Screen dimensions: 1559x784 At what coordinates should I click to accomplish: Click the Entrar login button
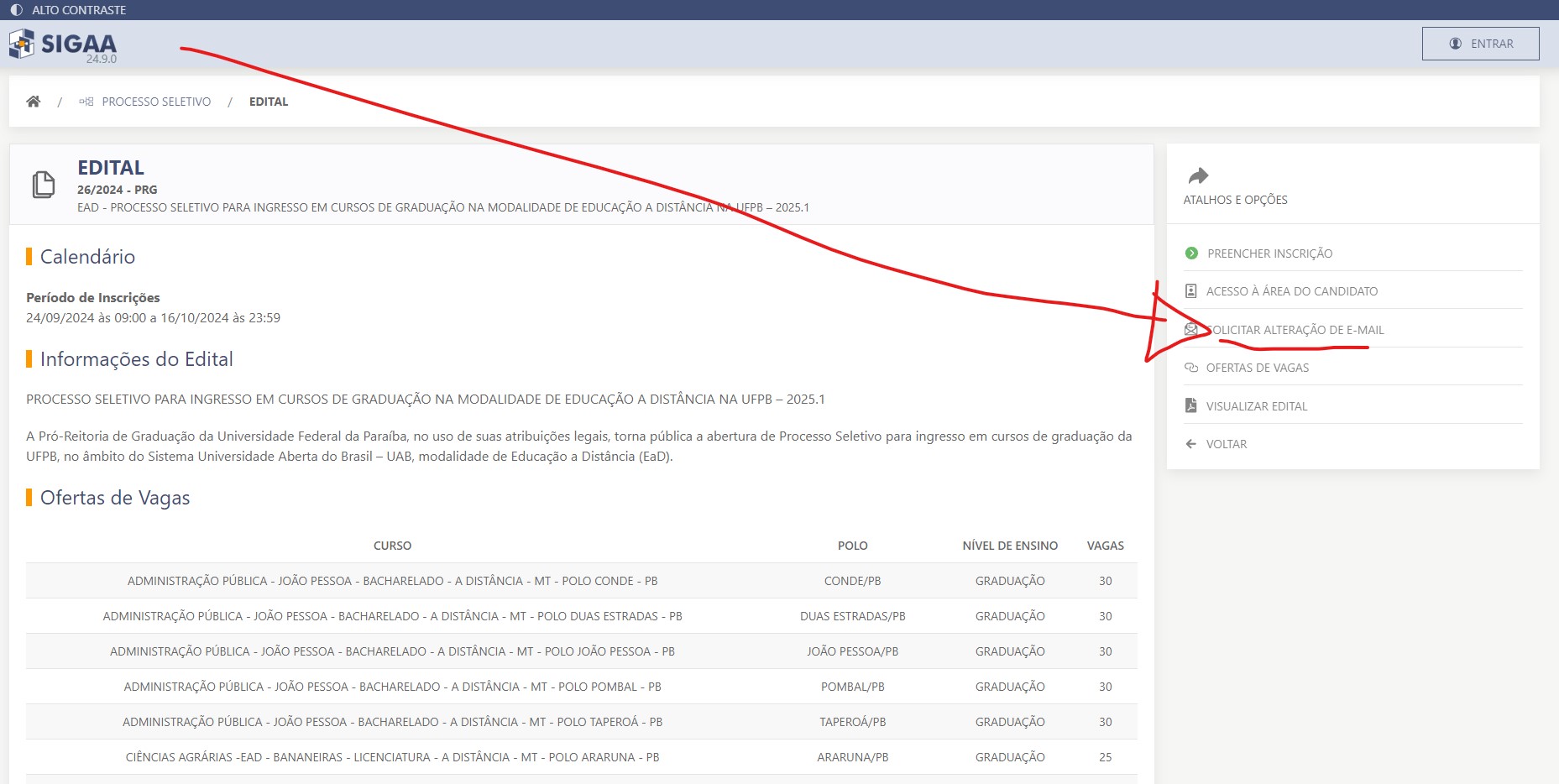pyautogui.click(x=1480, y=44)
